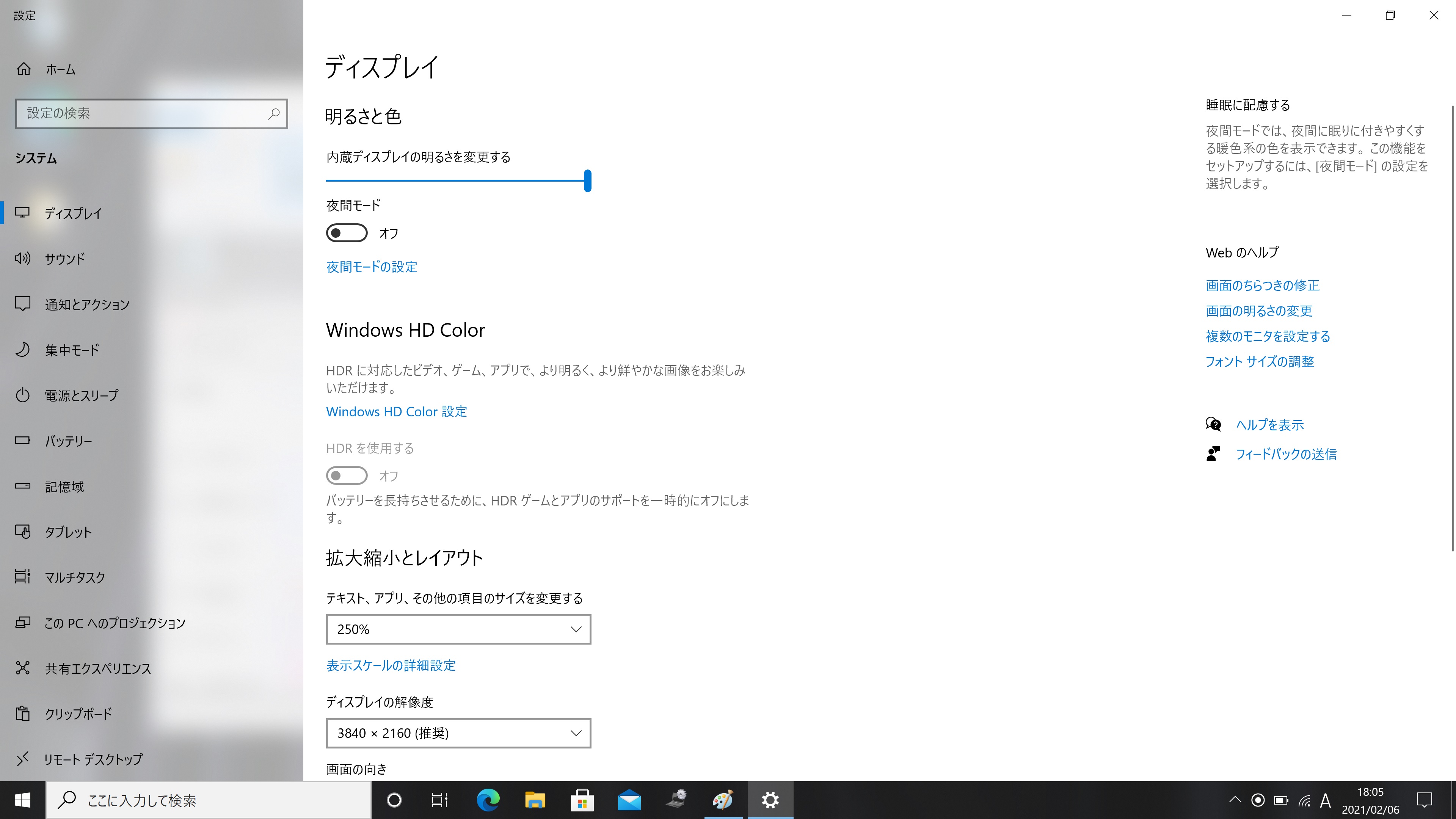1456x819 pixels.
Task: Open 夜間モードの設定 link
Action: [371, 267]
